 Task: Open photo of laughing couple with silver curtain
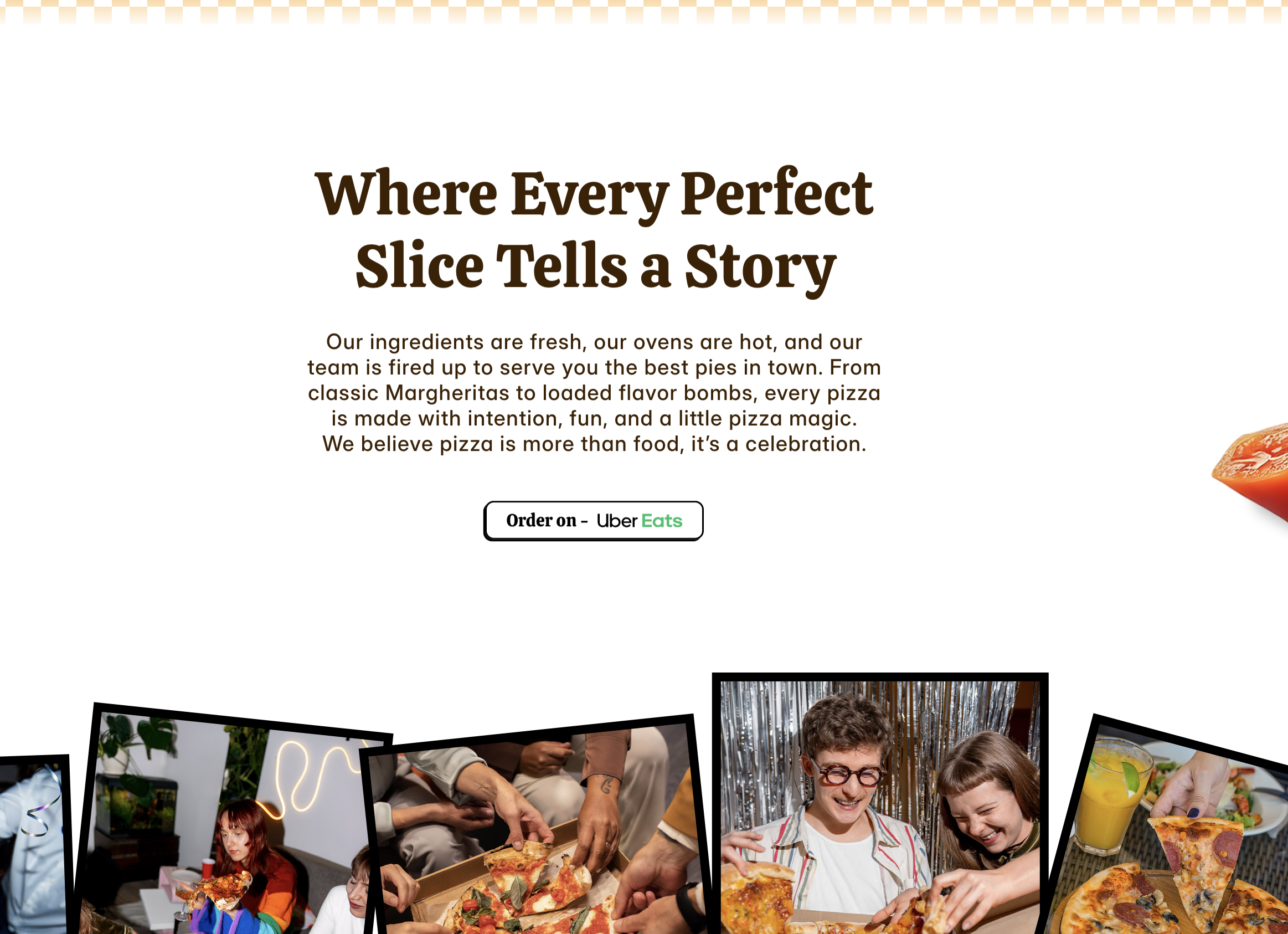(880, 803)
